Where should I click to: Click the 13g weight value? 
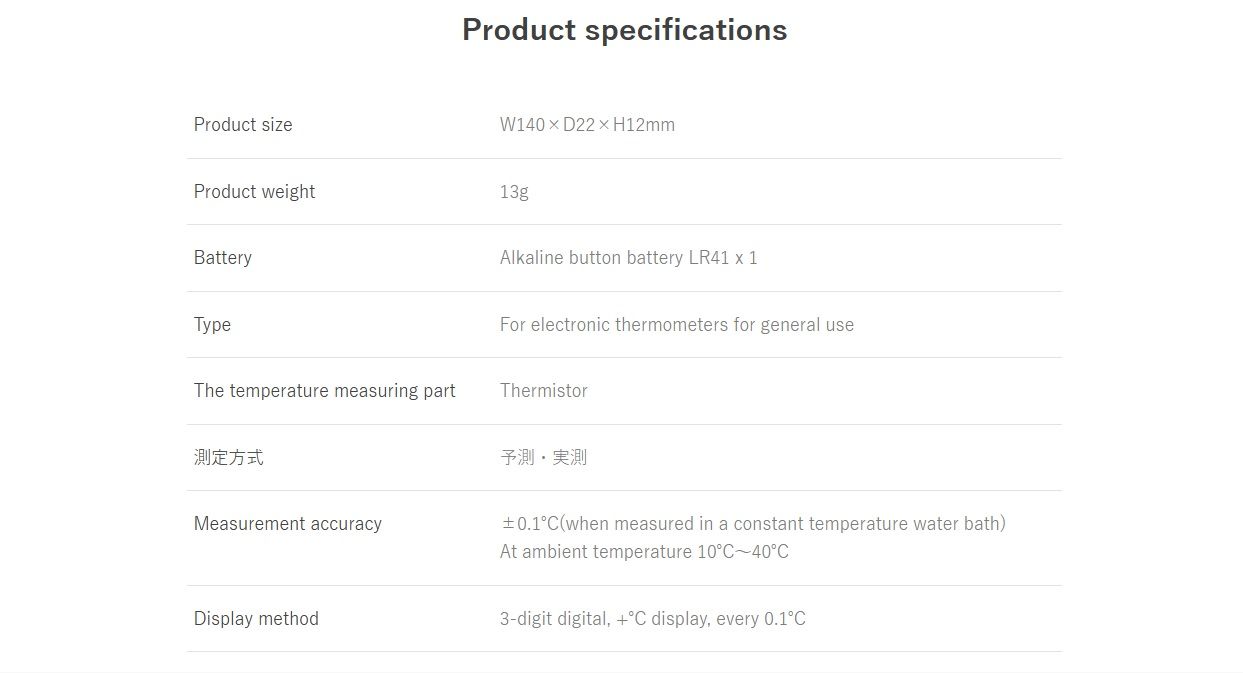tap(514, 192)
